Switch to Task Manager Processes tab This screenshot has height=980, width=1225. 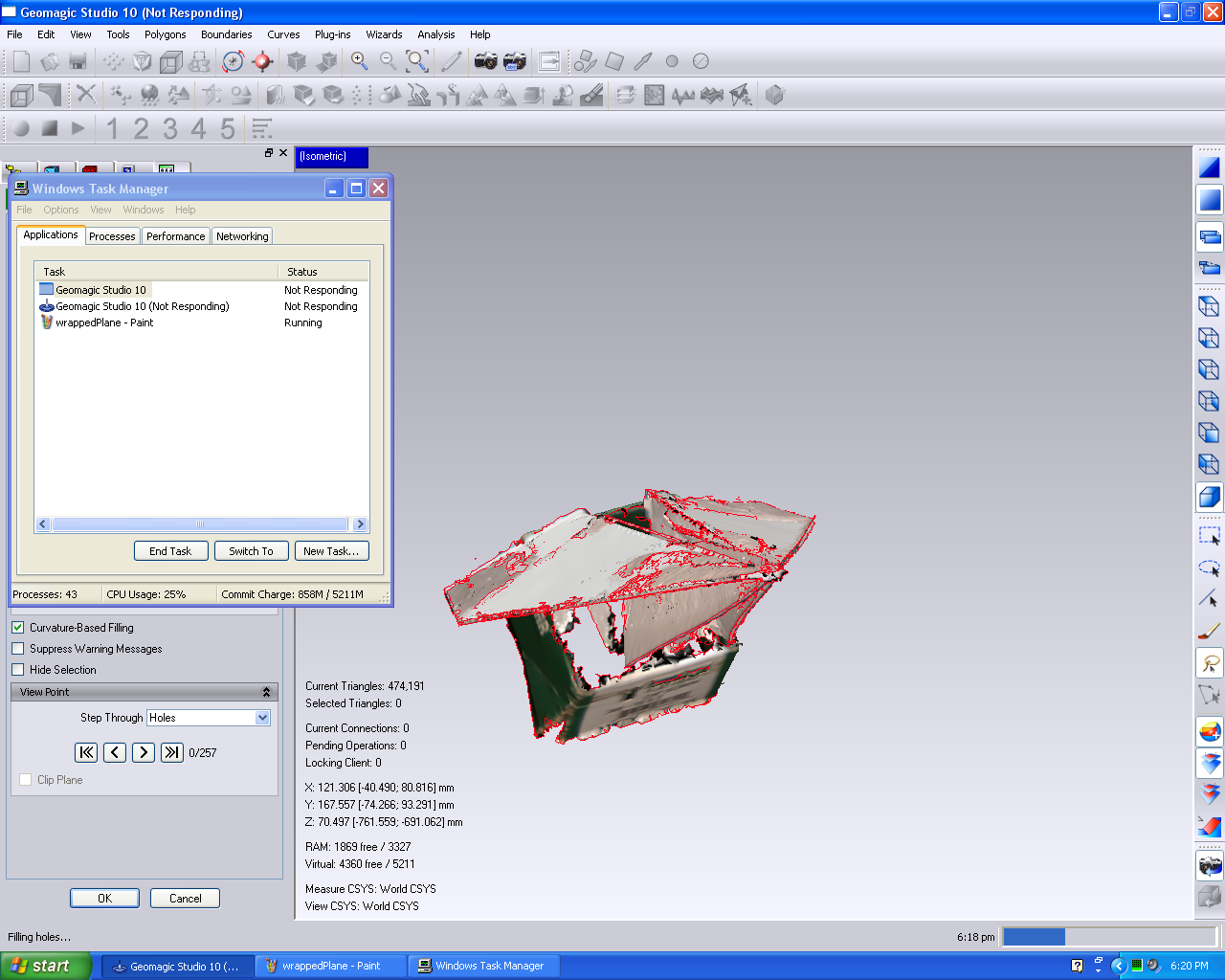coord(112,236)
